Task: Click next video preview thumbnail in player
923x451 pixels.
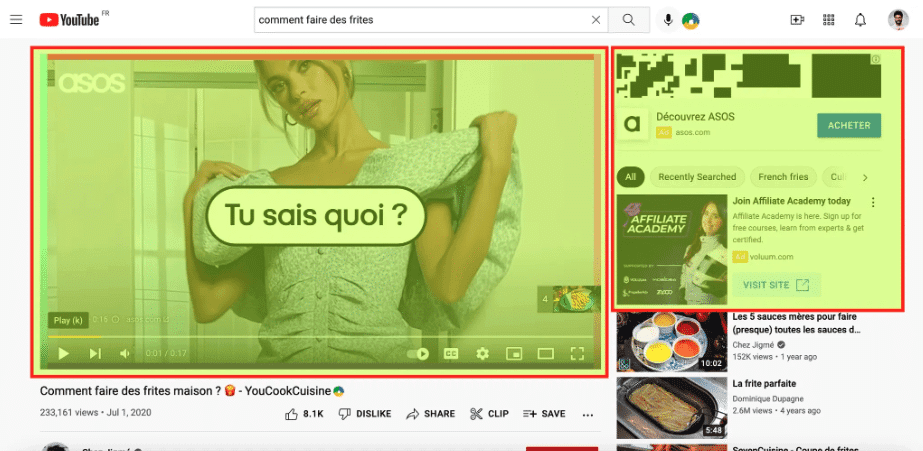Action: click(569, 299)
